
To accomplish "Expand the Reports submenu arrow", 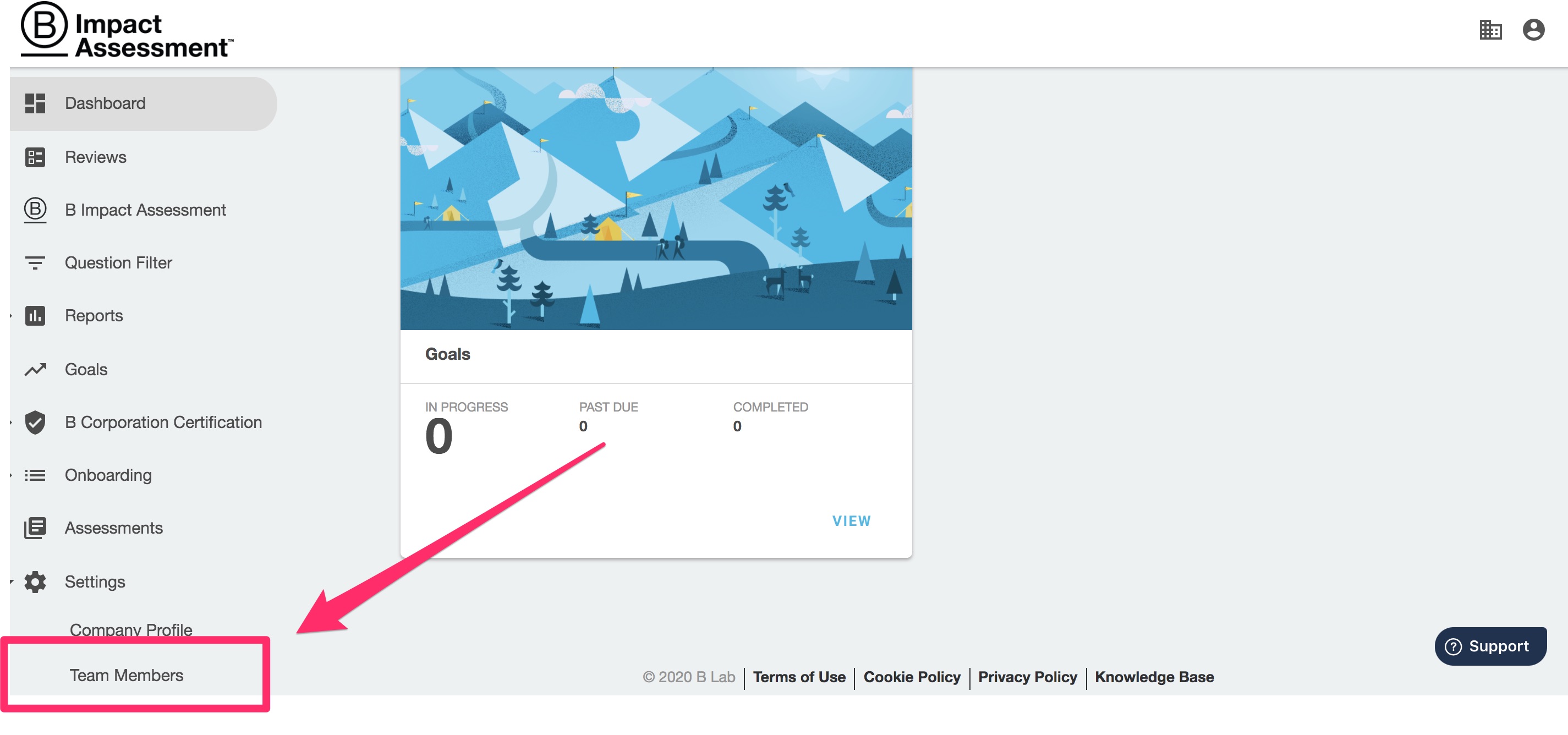I will (x=11, y=316).
